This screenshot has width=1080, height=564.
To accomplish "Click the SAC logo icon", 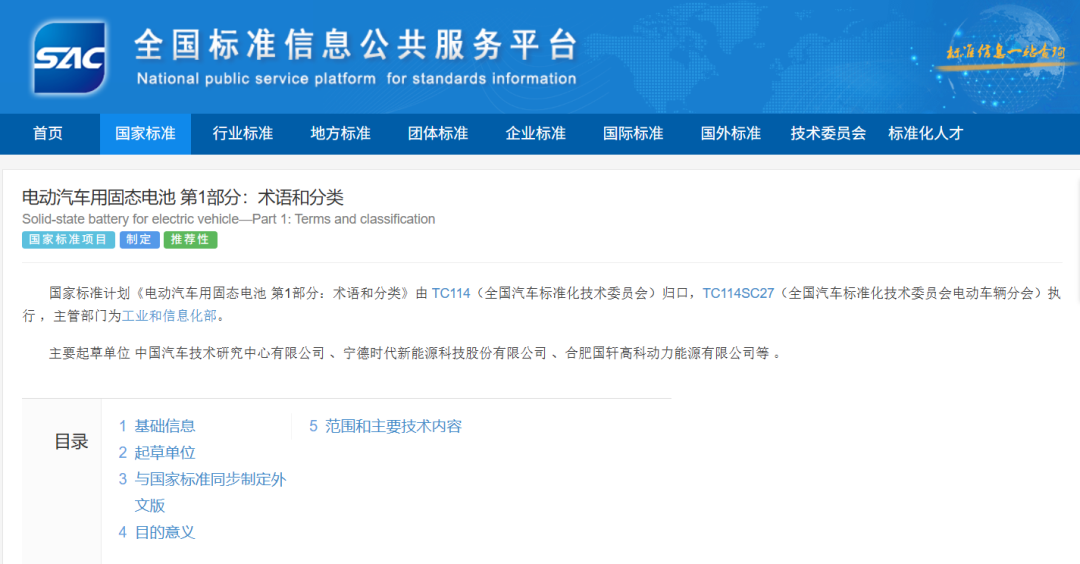I will click(69, 58).
